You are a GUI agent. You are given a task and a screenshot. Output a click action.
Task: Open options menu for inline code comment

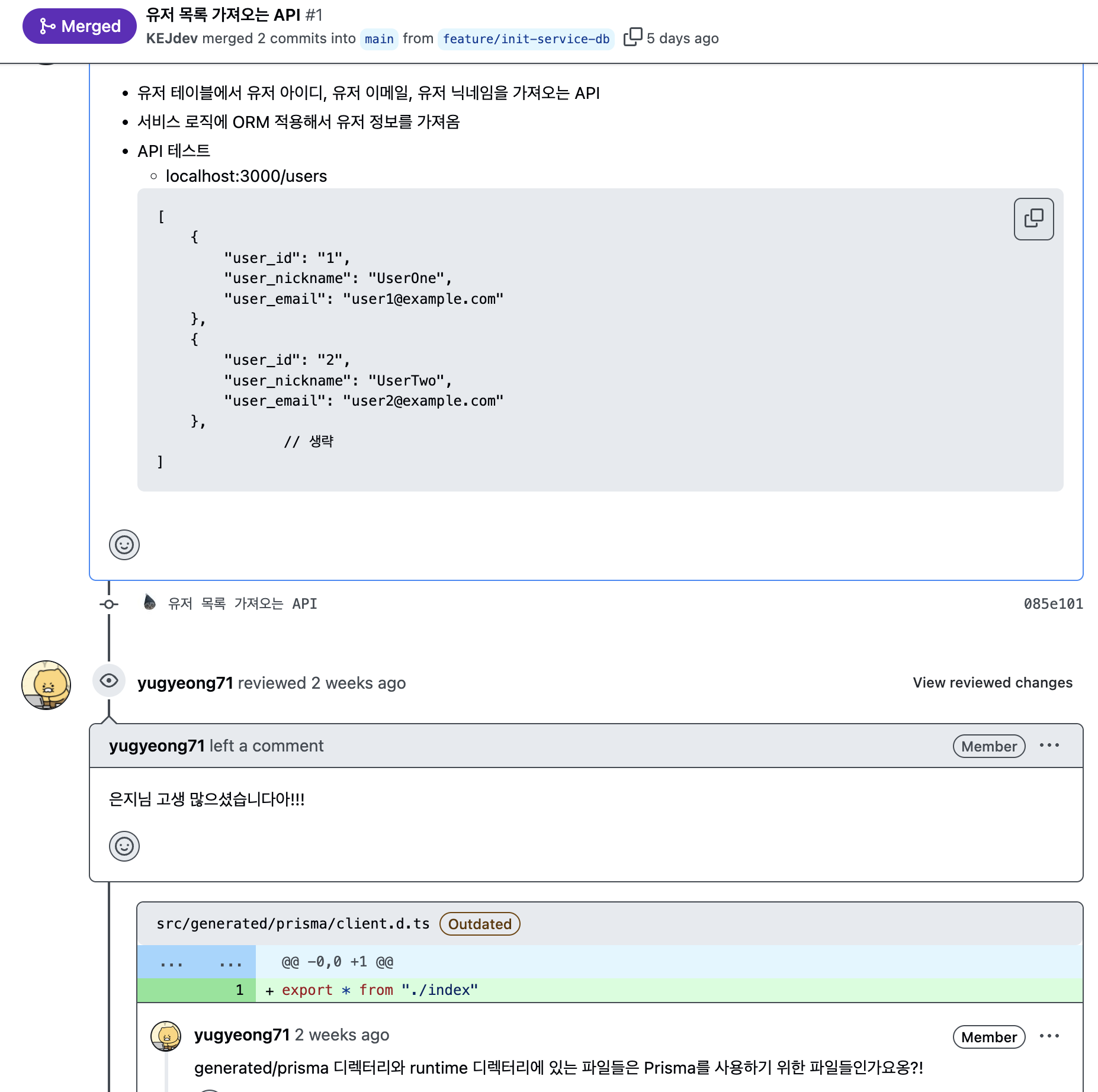[1049, 1036]
